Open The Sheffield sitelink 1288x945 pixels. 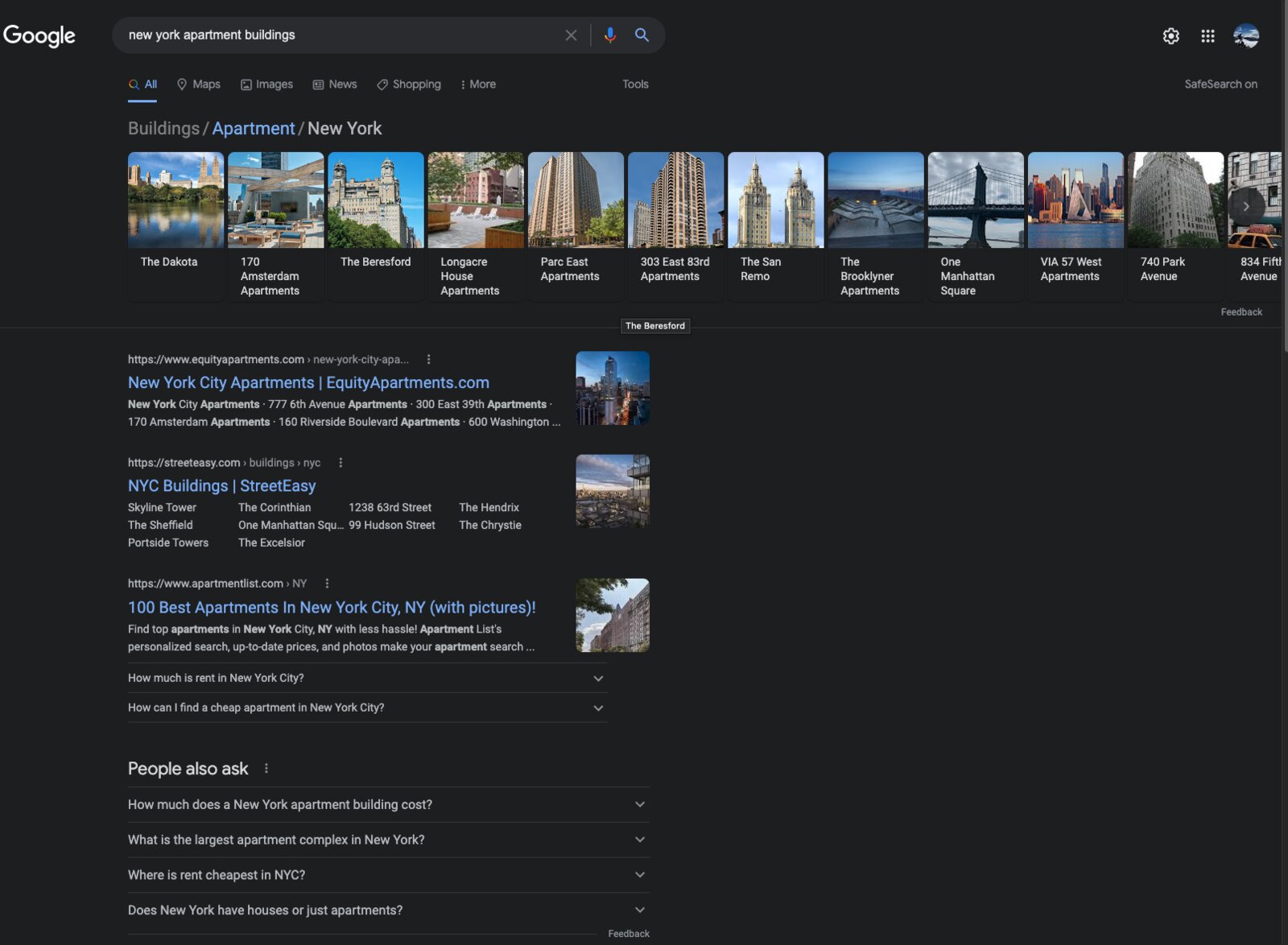click(x=160, y=526)
